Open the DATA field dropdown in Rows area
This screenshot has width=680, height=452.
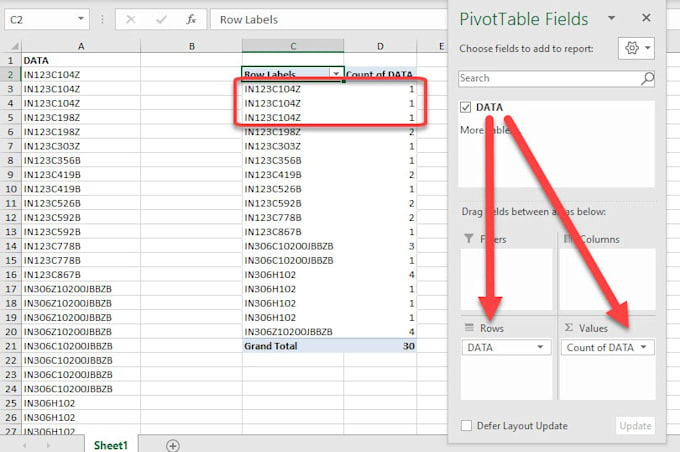coord(540,347)
